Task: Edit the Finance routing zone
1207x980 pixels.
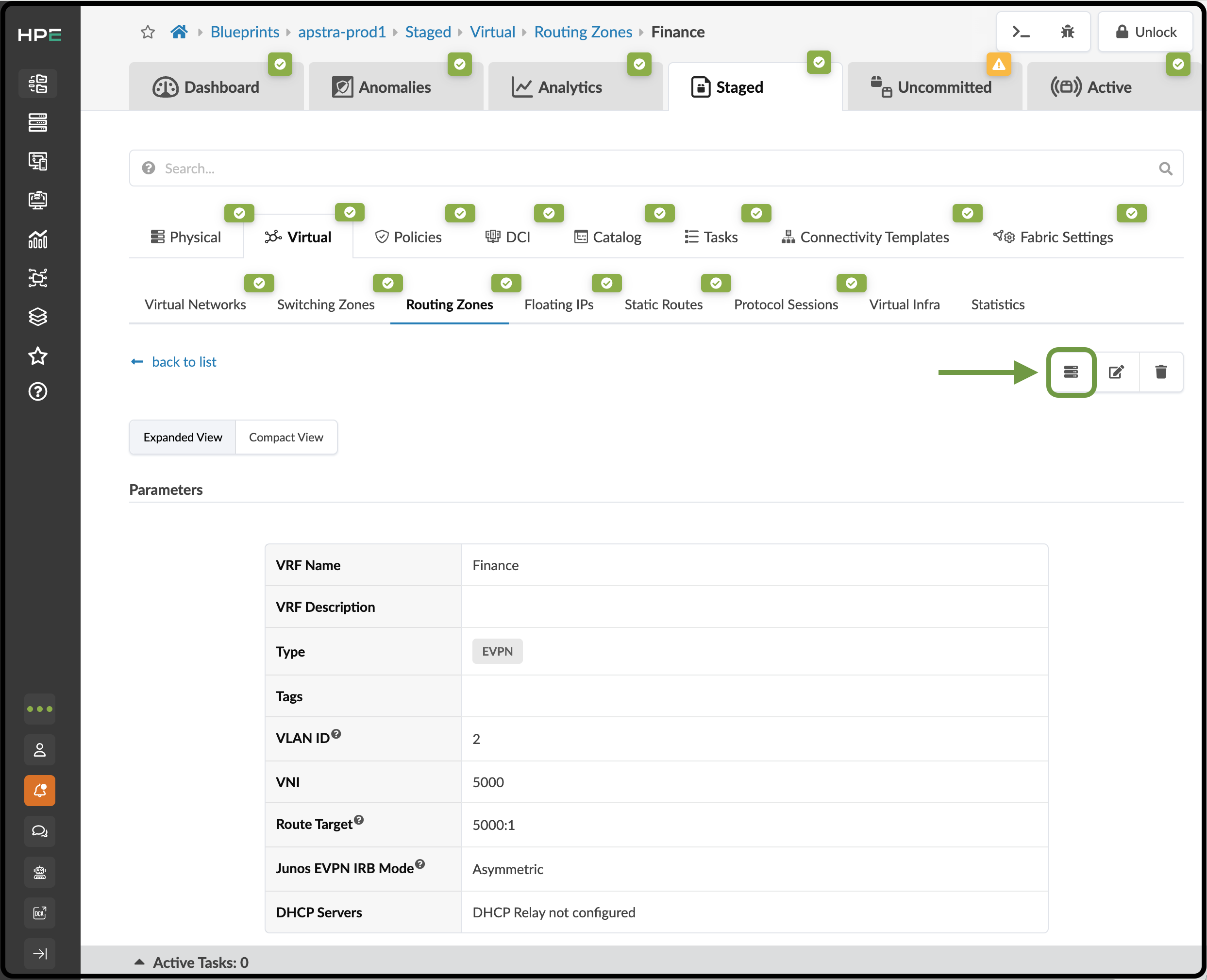Action: point(1116,372)
